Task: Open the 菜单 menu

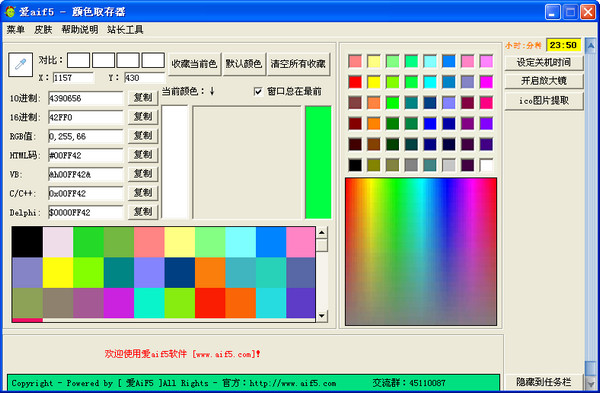Action: (x=16, y=30)
